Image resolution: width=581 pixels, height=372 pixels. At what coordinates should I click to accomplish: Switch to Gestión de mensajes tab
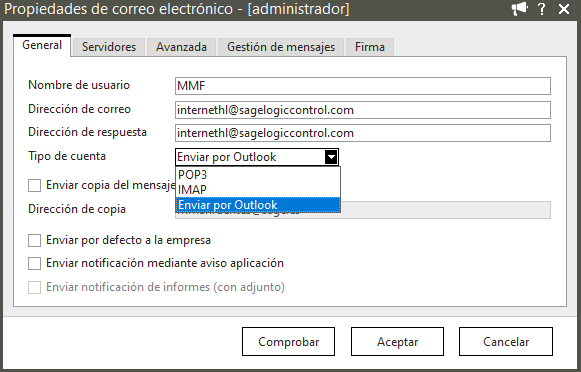281,47
